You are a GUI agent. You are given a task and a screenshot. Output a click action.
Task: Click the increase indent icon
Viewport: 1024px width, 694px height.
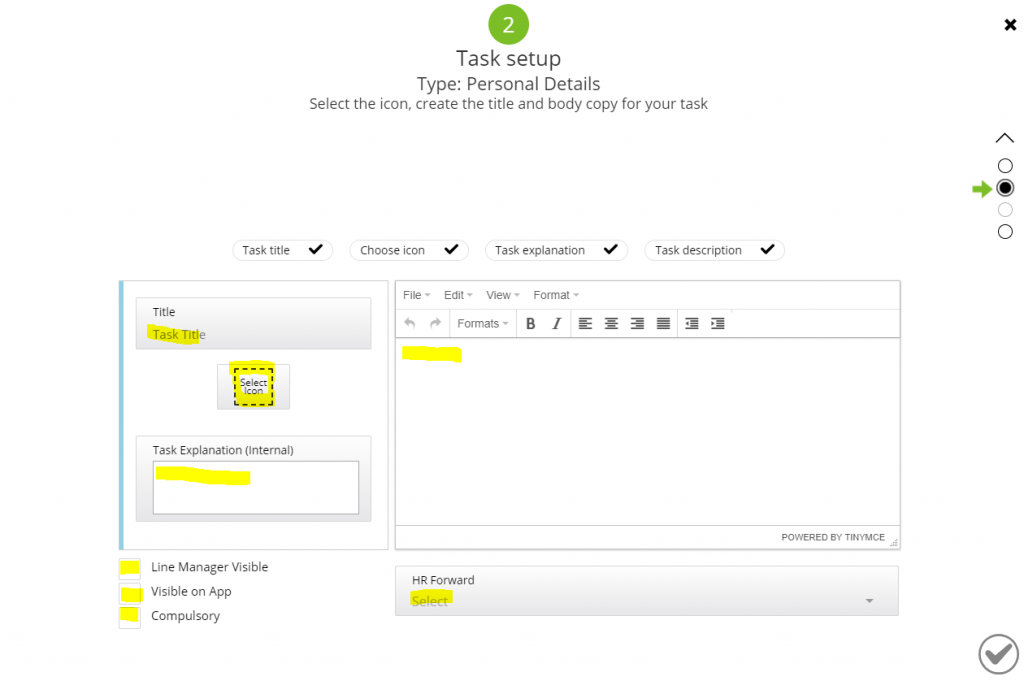(717, 323)
